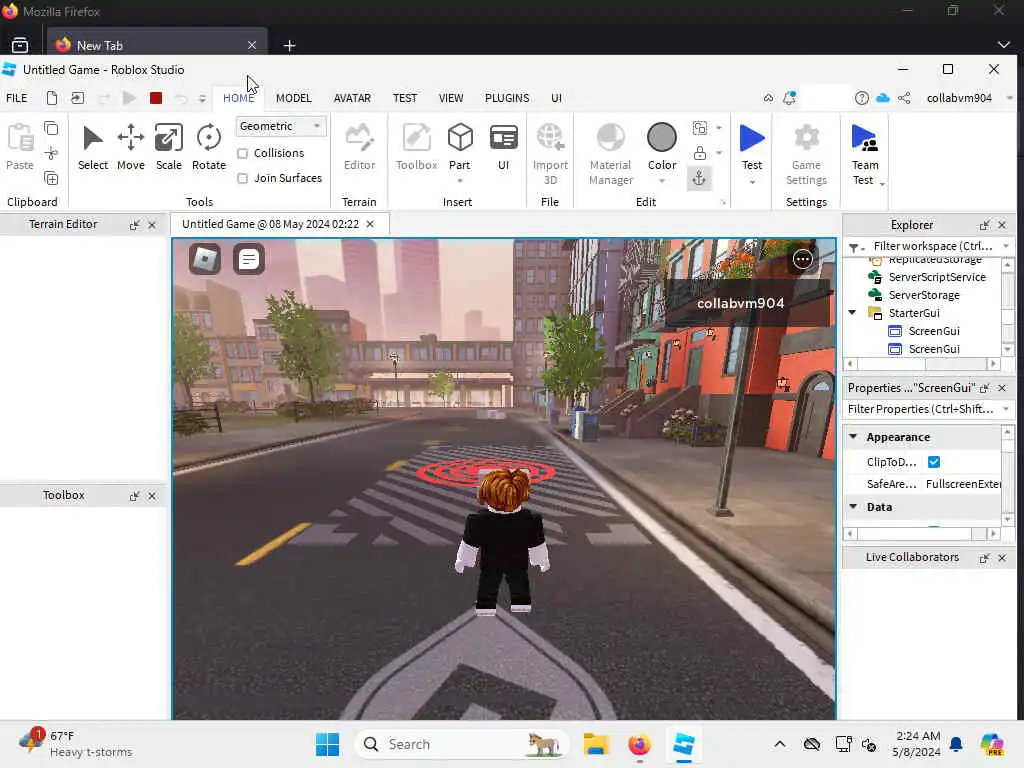Click the Filter Properties input field
The height and width of the screenshot is (768, 1024).
(921, 409)
